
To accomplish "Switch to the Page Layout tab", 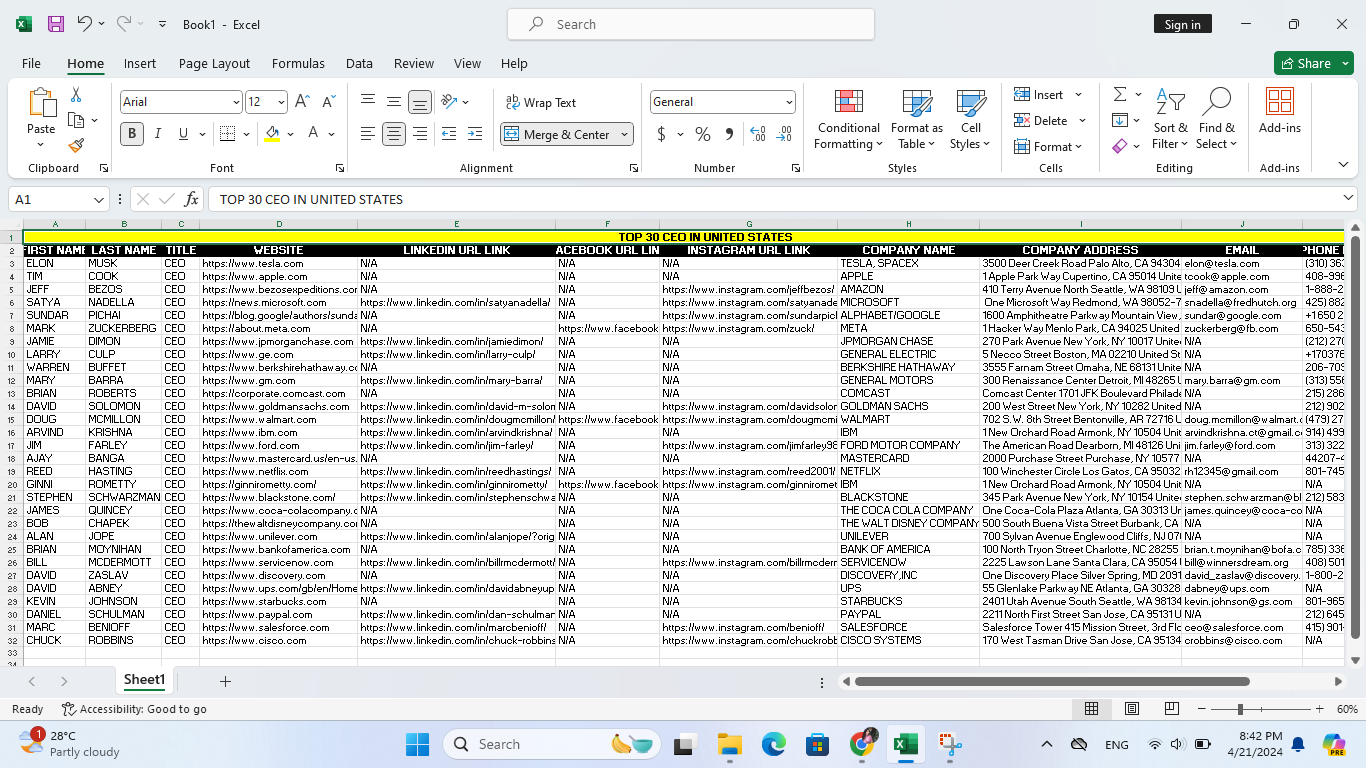I will pyautogui.click(x=214, y=63).
